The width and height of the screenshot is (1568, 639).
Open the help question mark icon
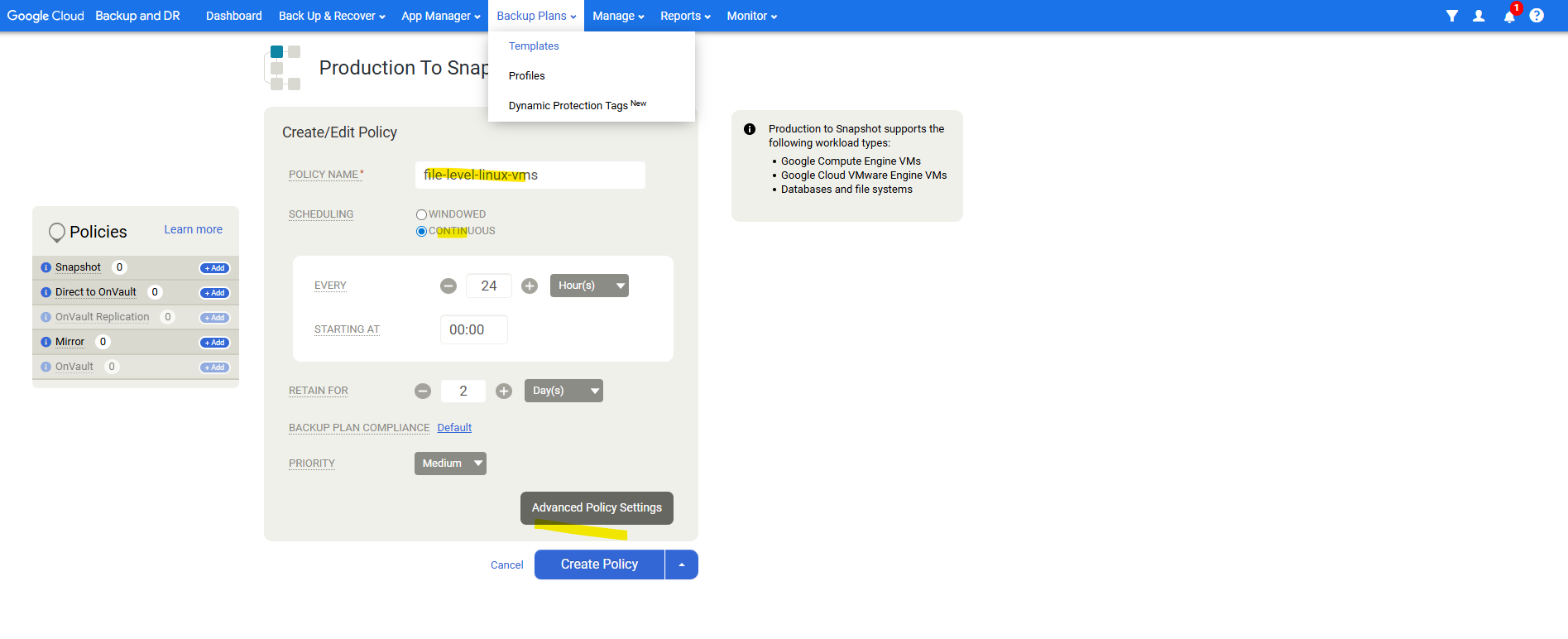pos(1537,16)
